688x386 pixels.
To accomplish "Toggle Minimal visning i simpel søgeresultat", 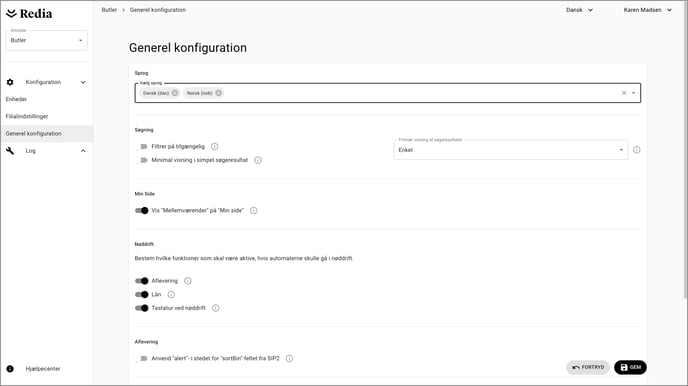I will 141,160.
